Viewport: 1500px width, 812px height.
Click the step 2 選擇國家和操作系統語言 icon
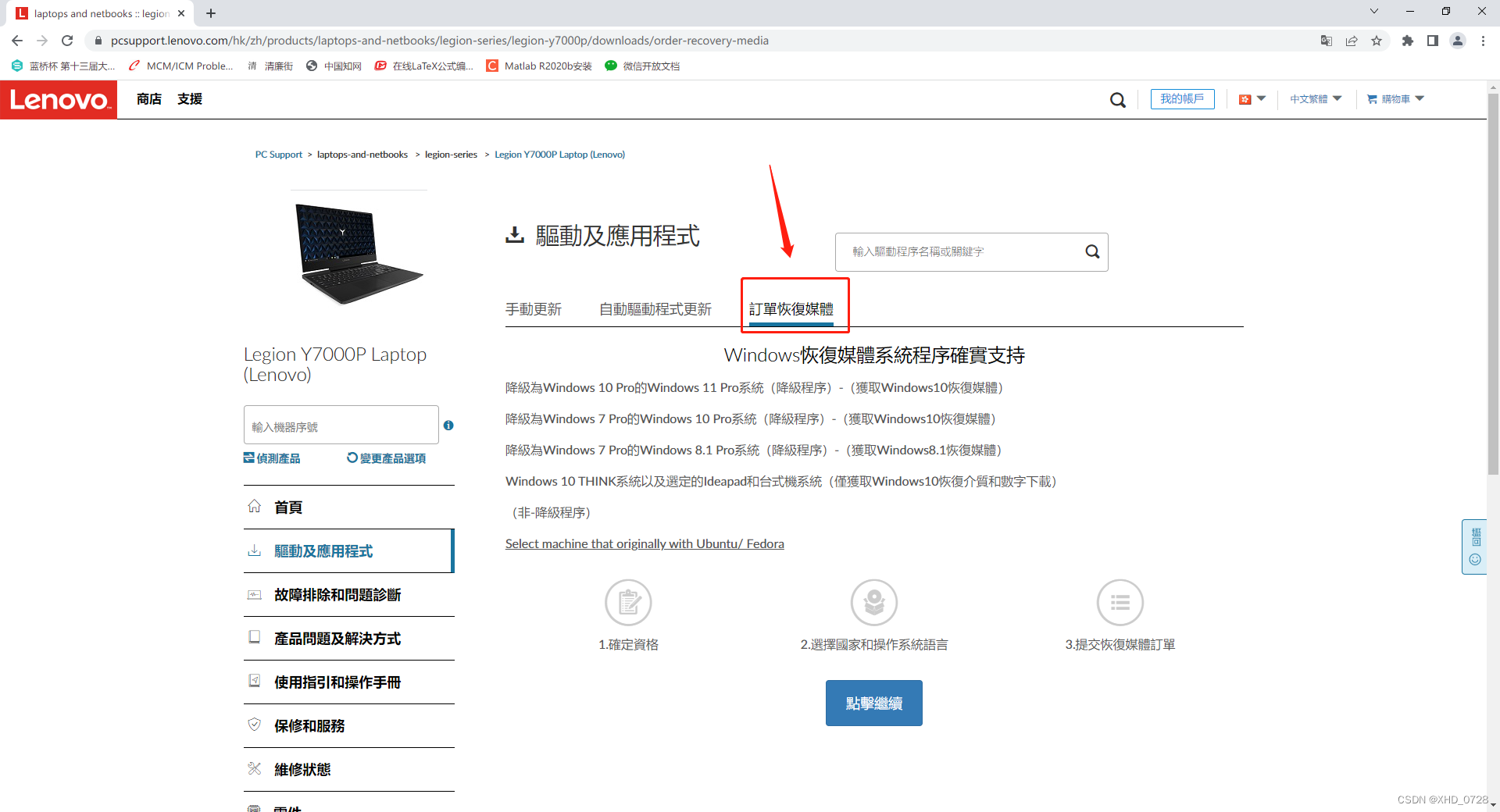(x=874, y=603)
